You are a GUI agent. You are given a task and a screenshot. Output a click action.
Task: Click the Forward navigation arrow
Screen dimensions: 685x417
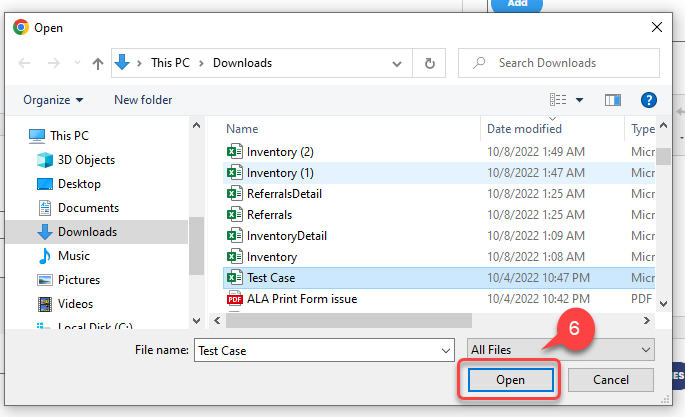coord(54,63)
